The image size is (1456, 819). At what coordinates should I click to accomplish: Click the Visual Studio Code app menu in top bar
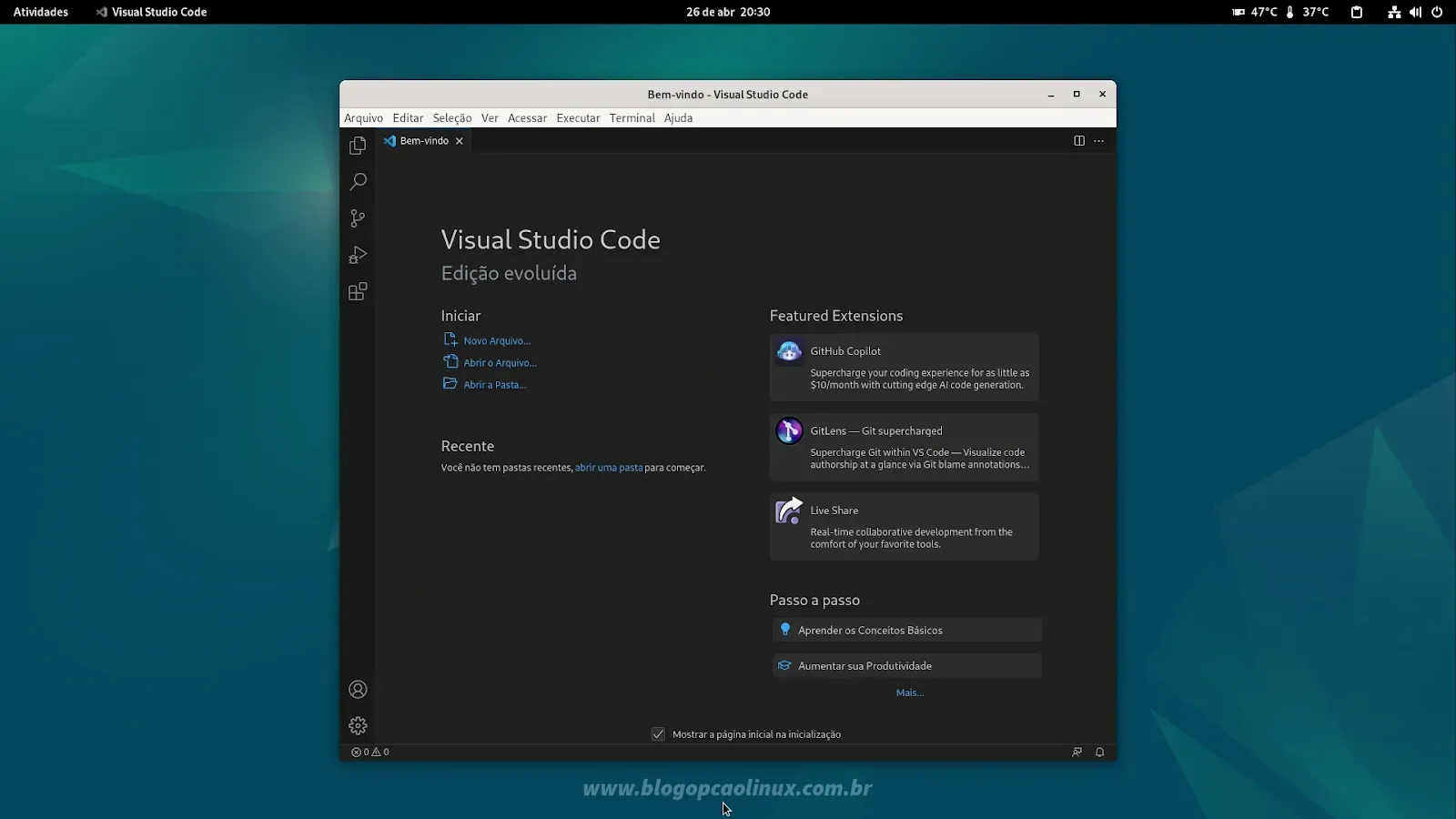pyautogui.click(x=151, y=12)
